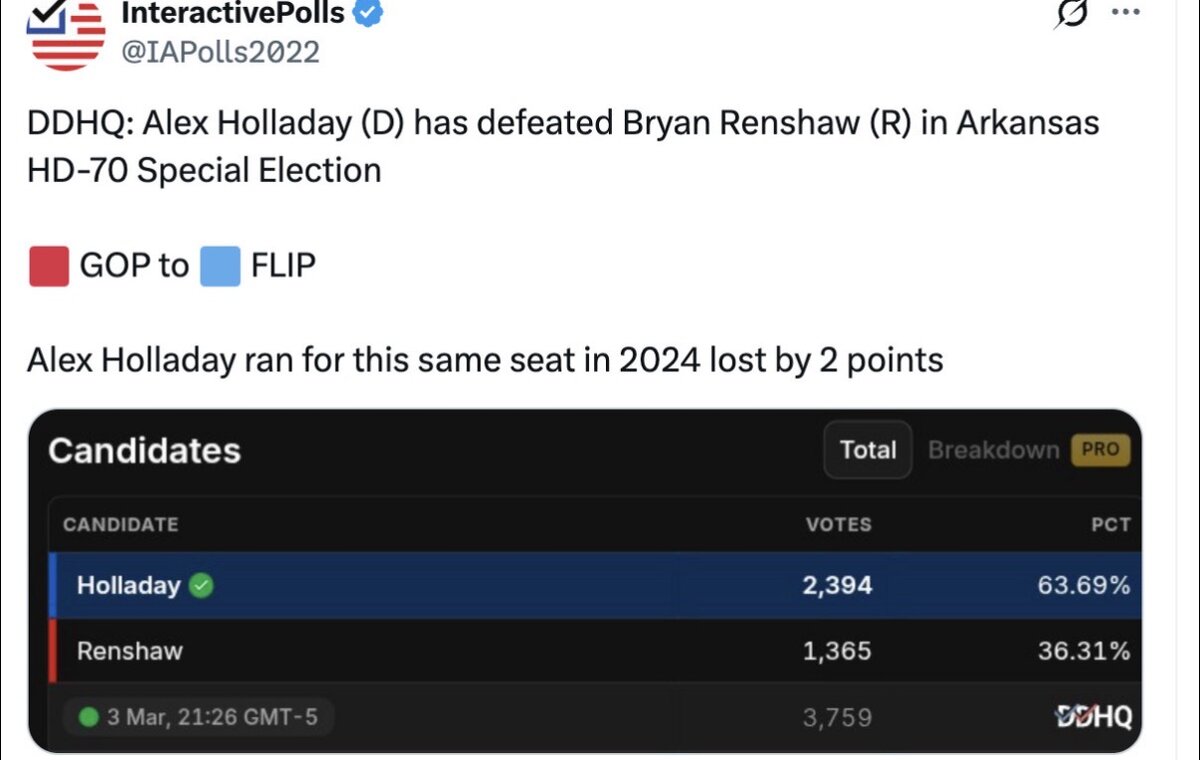Click the PCT column header
Image resolution: width=1200 pixels, height=760 pixels.
click(x=1110, y=524)
